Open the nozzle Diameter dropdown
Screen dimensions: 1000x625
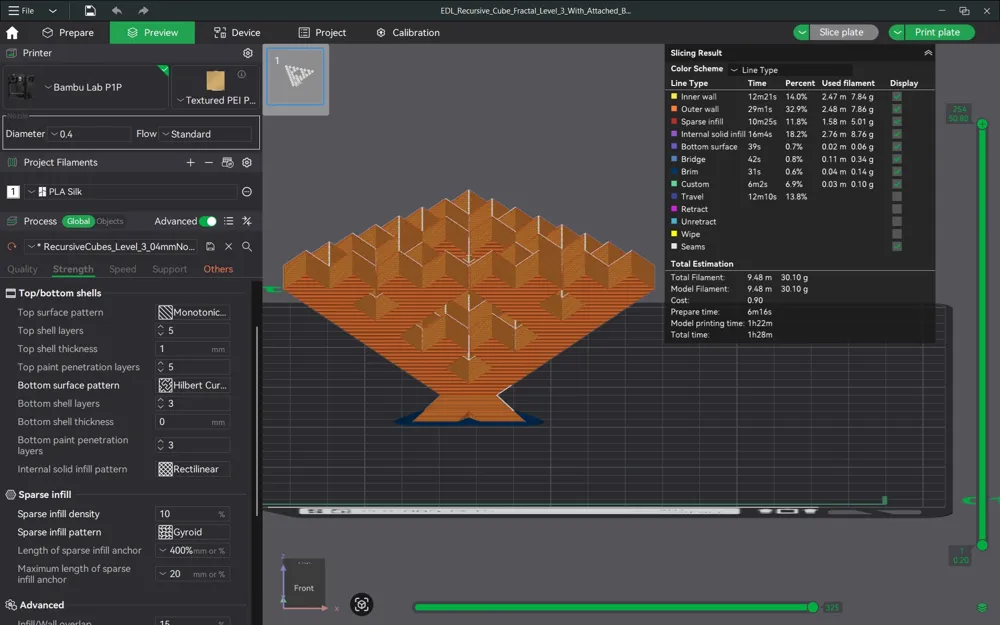point(89,134)
